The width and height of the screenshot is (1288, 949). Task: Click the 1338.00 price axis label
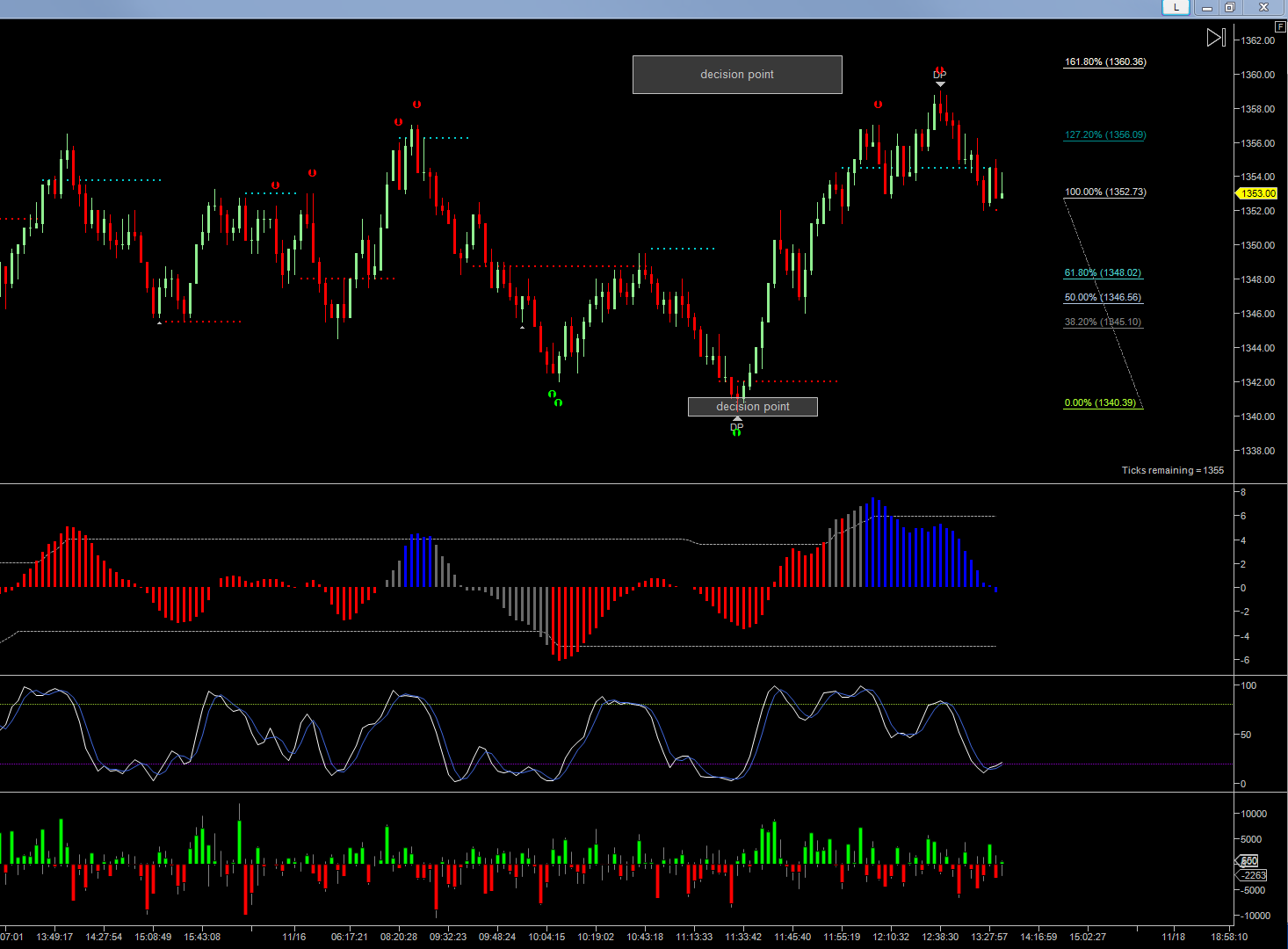(x=1258, y=451)
